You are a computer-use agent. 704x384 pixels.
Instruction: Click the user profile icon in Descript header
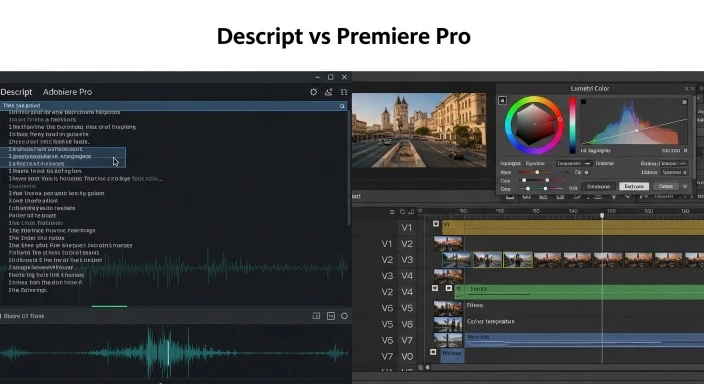[329, 92]
